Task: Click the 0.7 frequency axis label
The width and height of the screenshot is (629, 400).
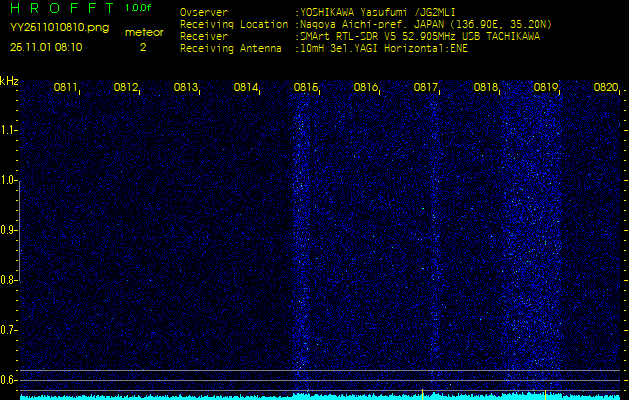Action: point(7,330)
